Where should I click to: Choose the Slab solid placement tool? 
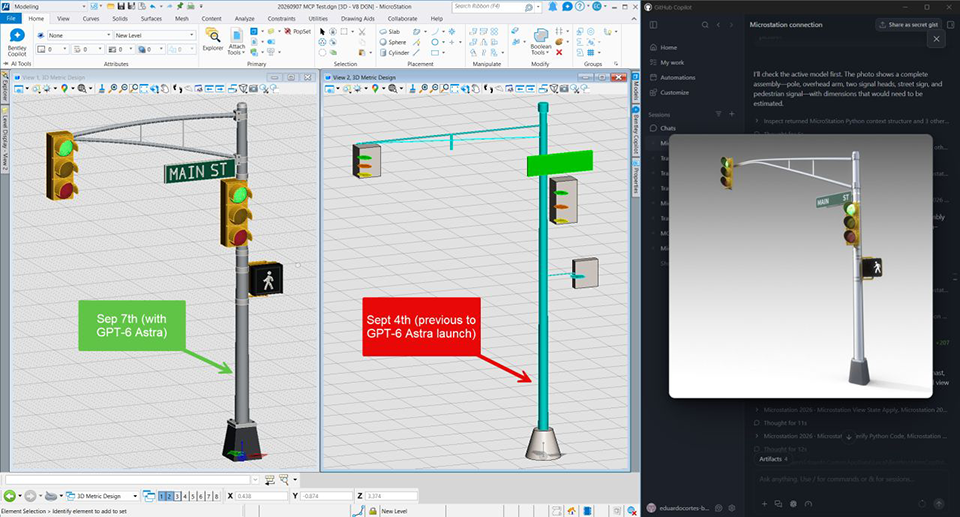[389, 31]
